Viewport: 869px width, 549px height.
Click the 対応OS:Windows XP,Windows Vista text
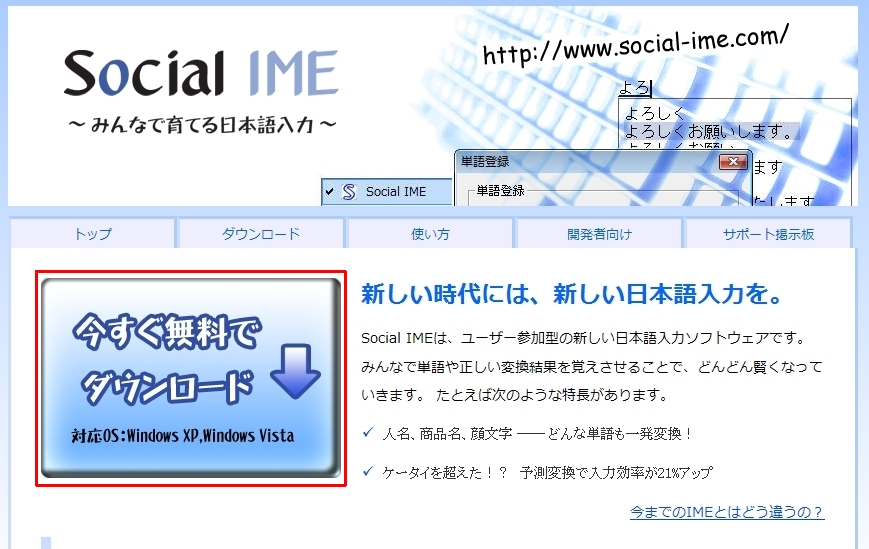(183, 436)
